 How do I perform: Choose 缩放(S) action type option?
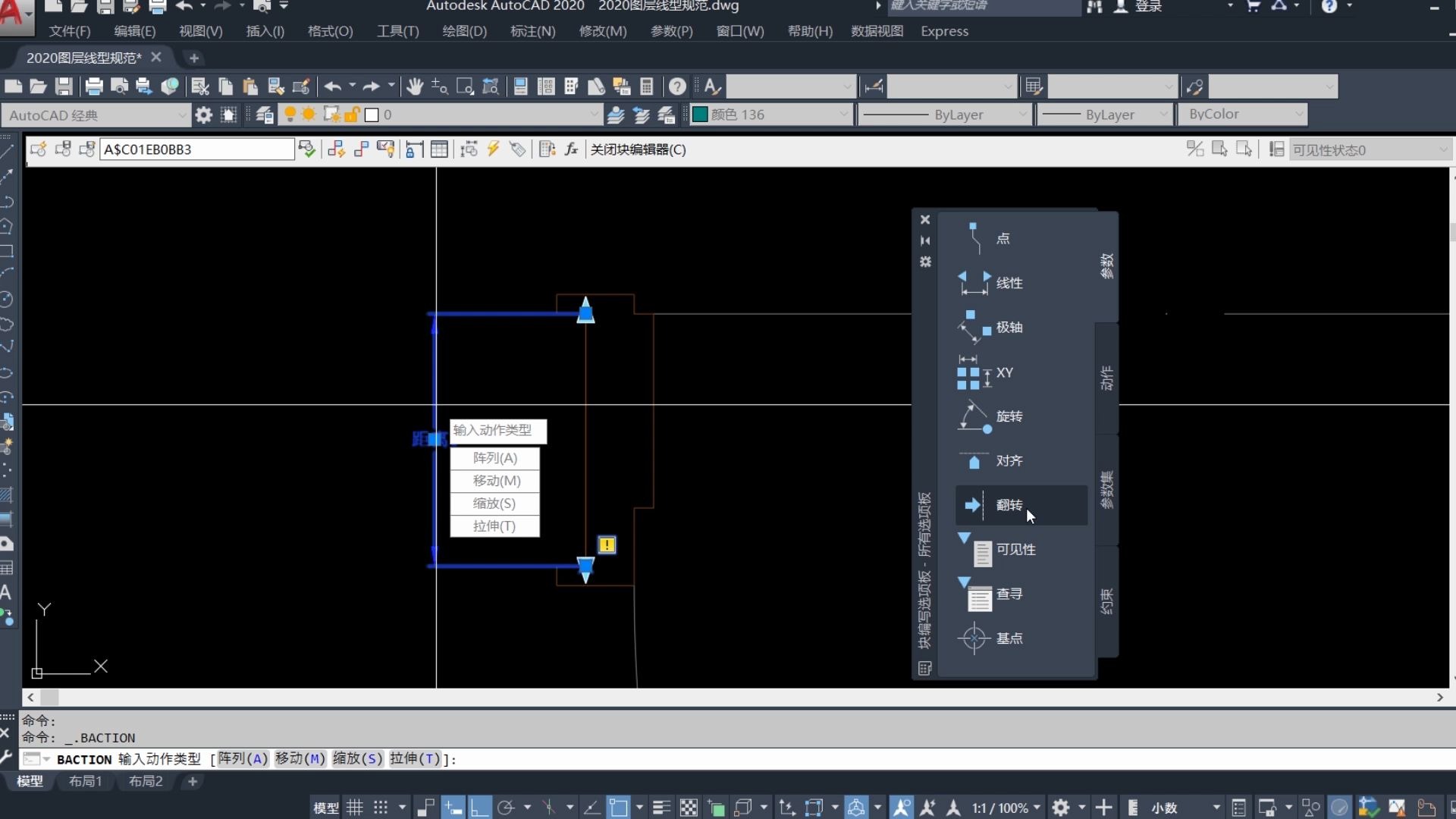click(x=494, y=504)
